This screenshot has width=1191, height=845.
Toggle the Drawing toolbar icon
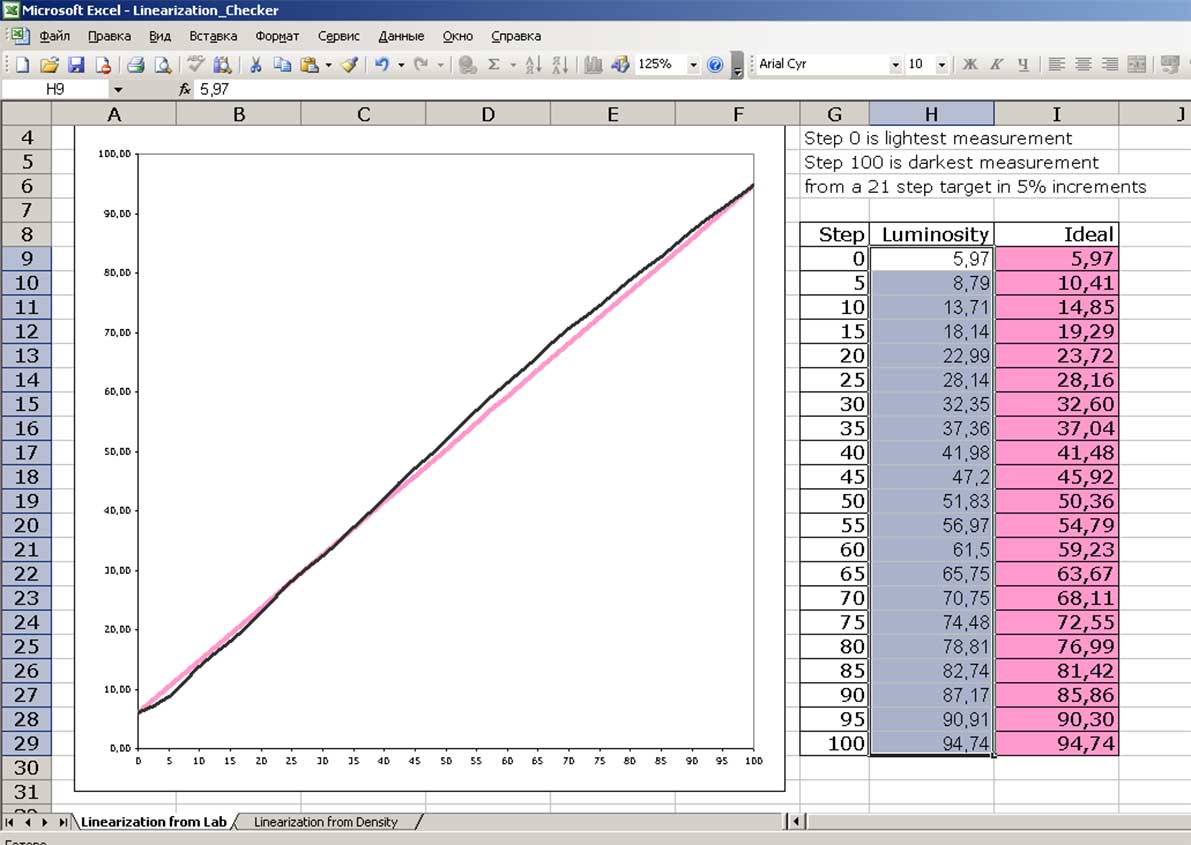pyautogui.click(x=620, y=65)
